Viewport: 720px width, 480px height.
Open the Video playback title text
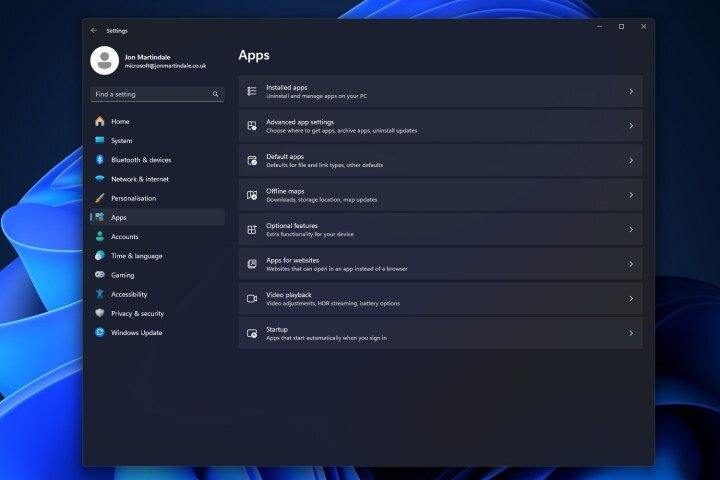coord(288,295)
